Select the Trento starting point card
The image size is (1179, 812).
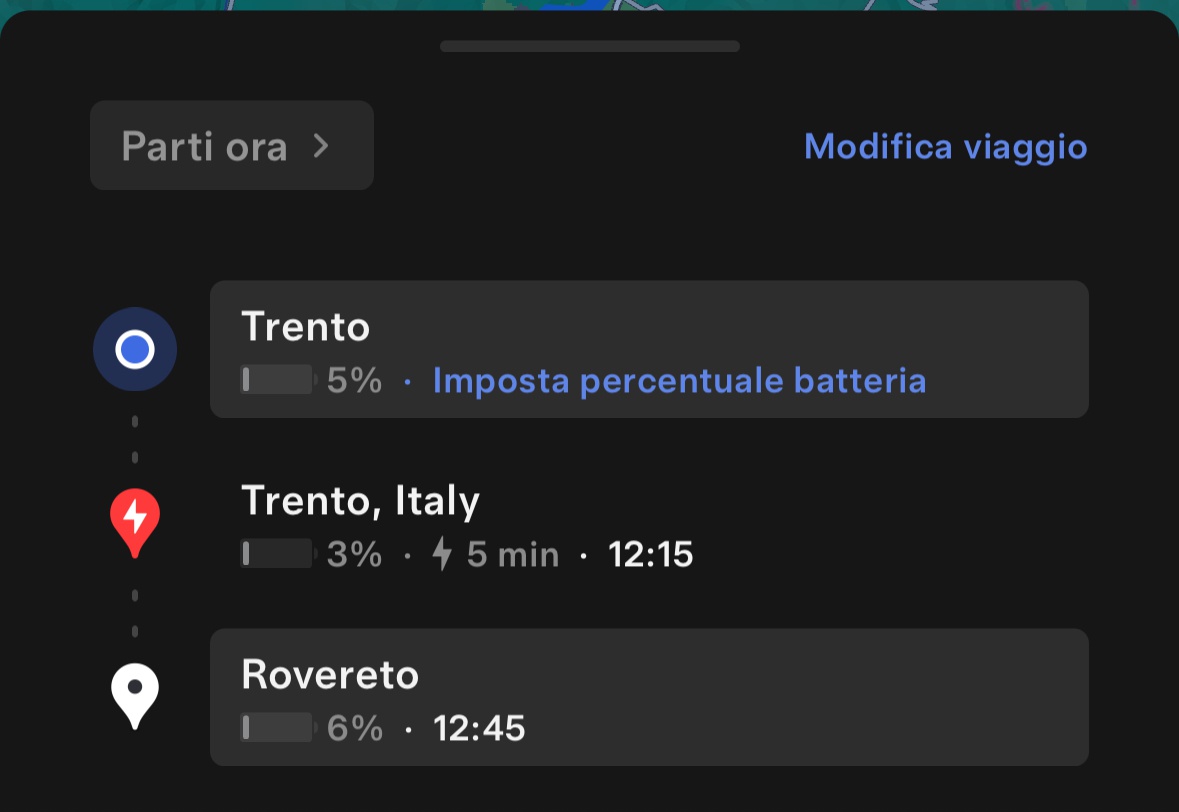tap(649, 350)
